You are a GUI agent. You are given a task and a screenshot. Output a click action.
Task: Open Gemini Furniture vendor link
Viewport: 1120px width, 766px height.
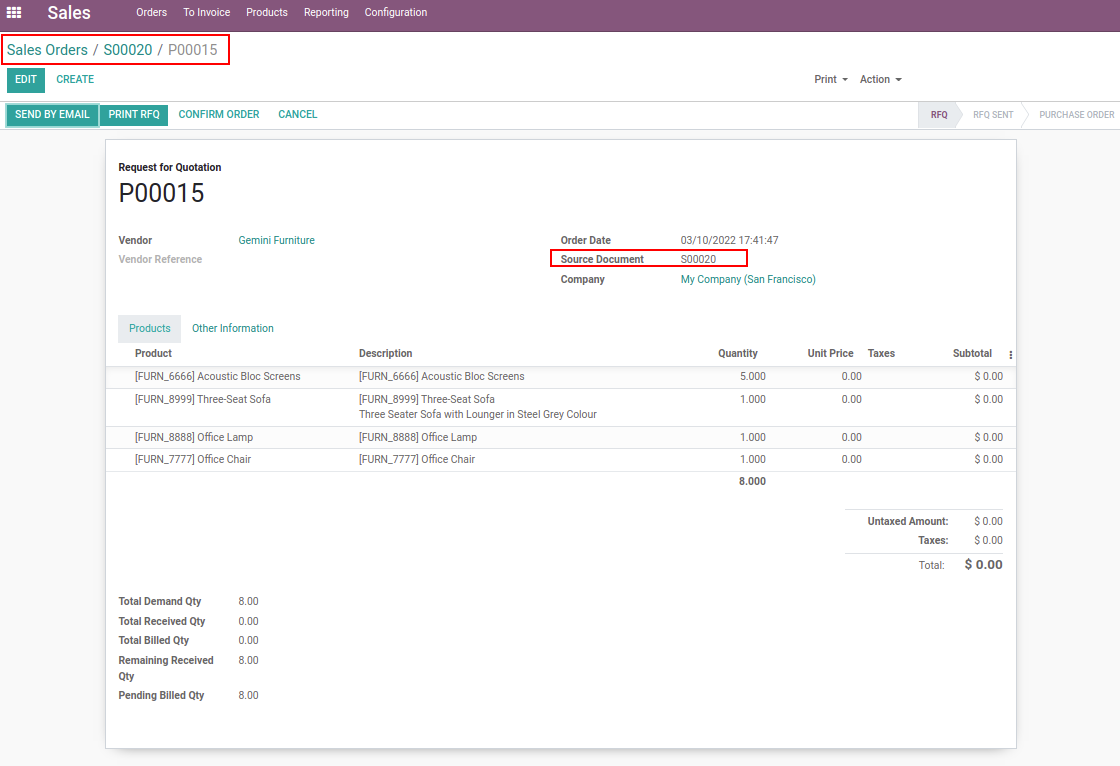tap(276, 241)
